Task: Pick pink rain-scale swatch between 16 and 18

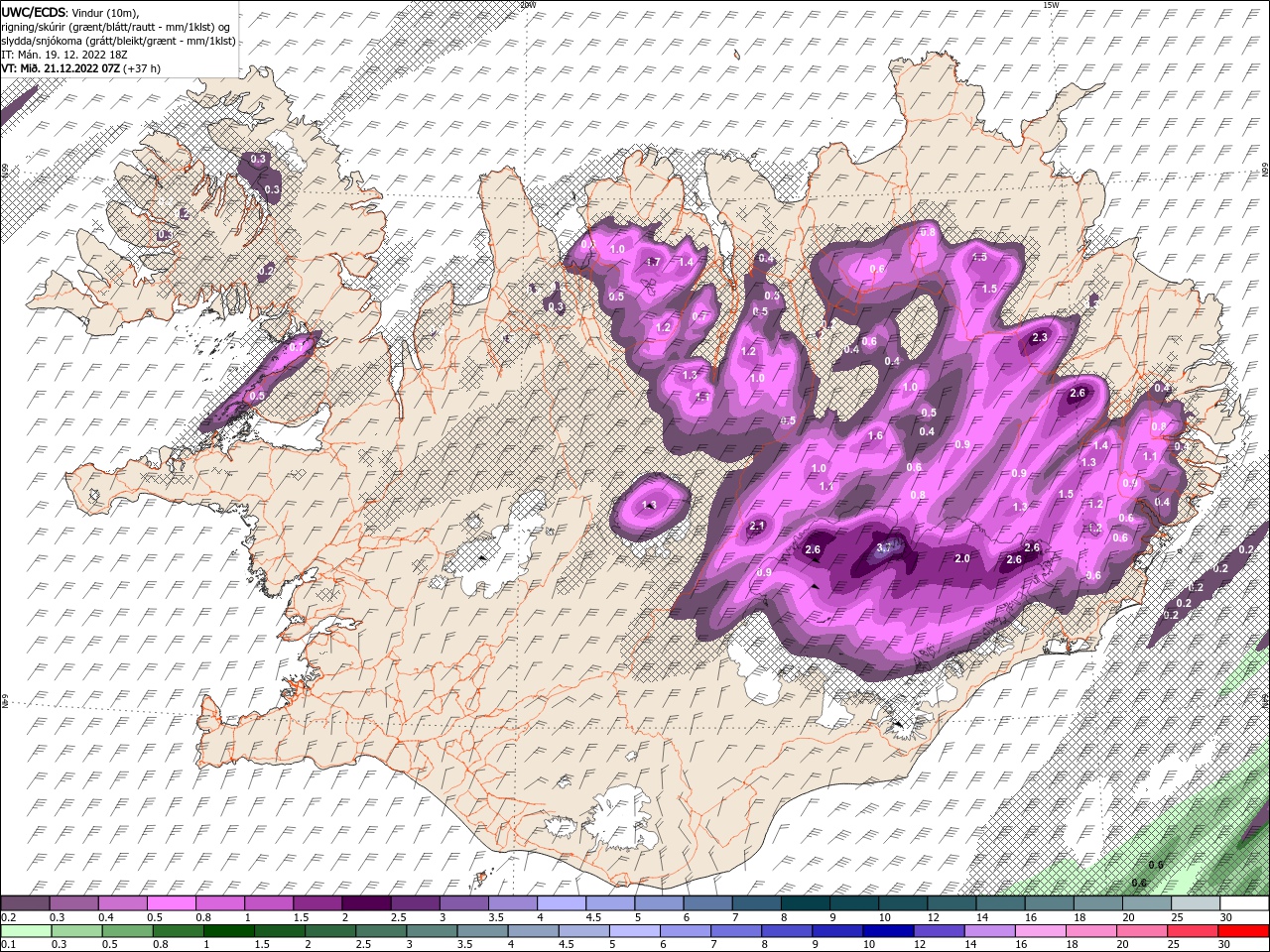Action: (1042, 930)
